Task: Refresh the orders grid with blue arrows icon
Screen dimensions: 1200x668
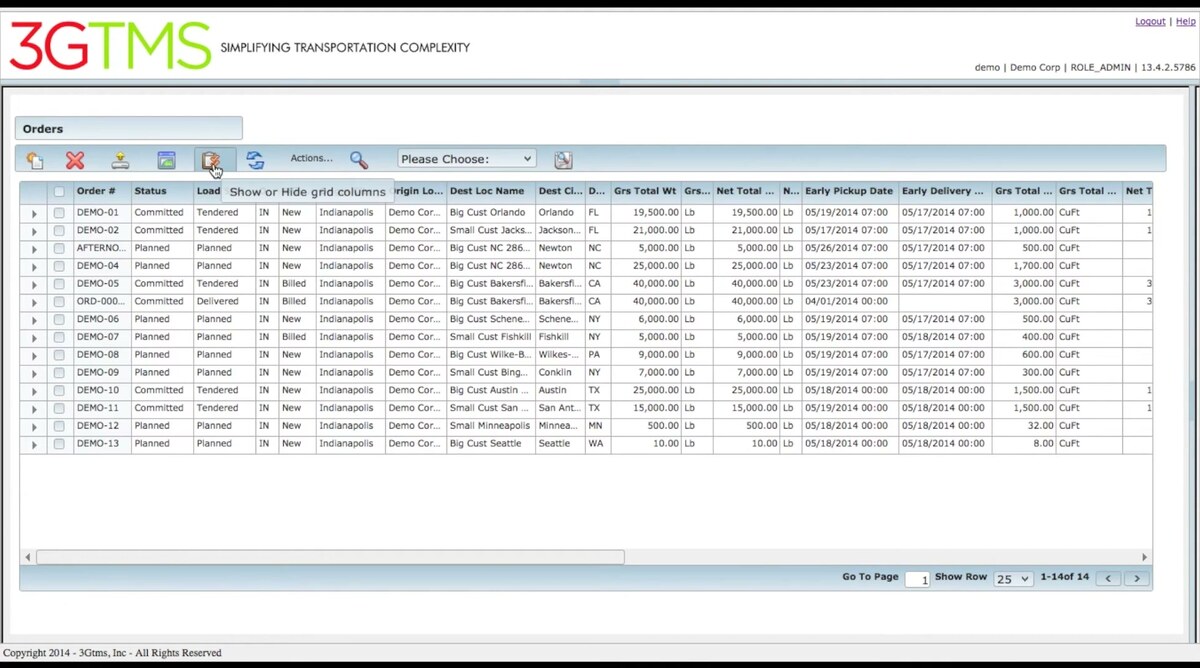Action: point(255,160)
